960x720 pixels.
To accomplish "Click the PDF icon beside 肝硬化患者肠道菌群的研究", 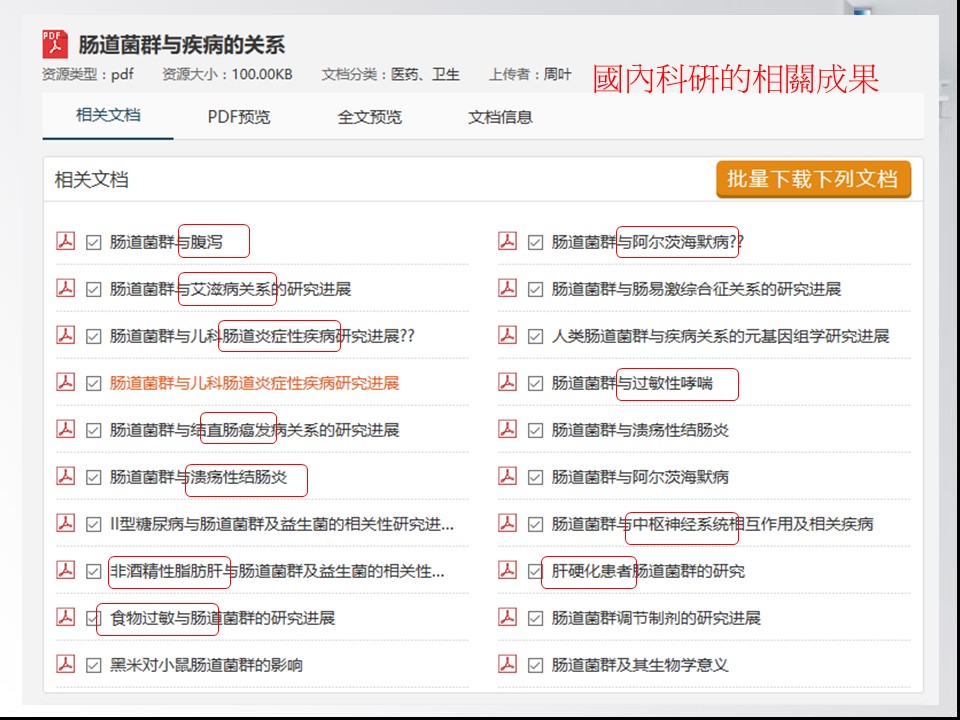I will click(x=508, y=571).
